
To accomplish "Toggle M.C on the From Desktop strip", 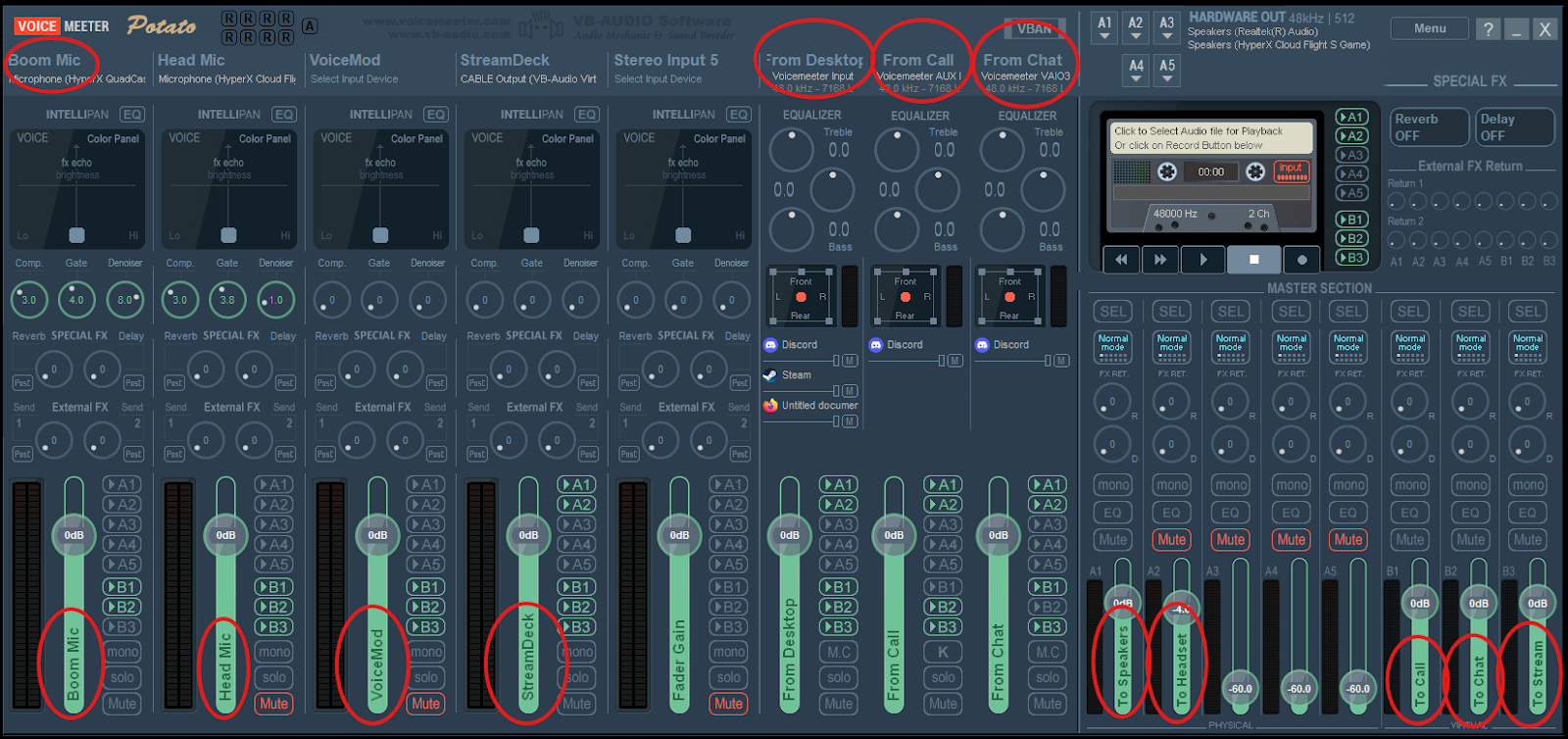I will (839, 652).
